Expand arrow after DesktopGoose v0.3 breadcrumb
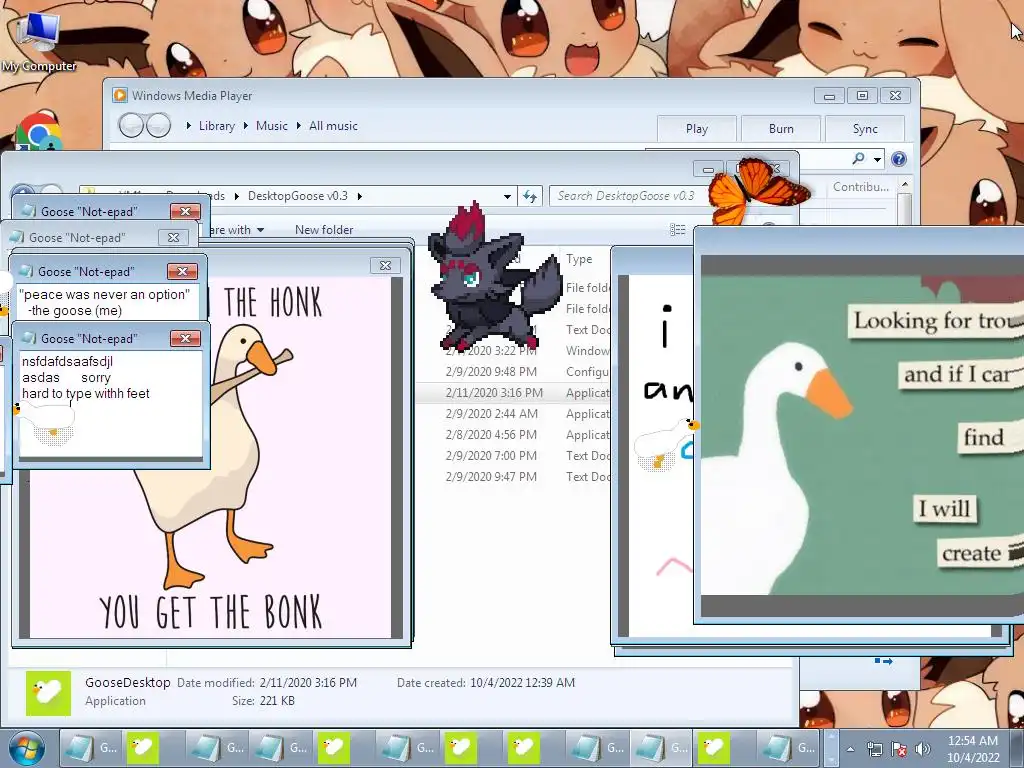Screen dimensions: 1024x768 (359, 196)
